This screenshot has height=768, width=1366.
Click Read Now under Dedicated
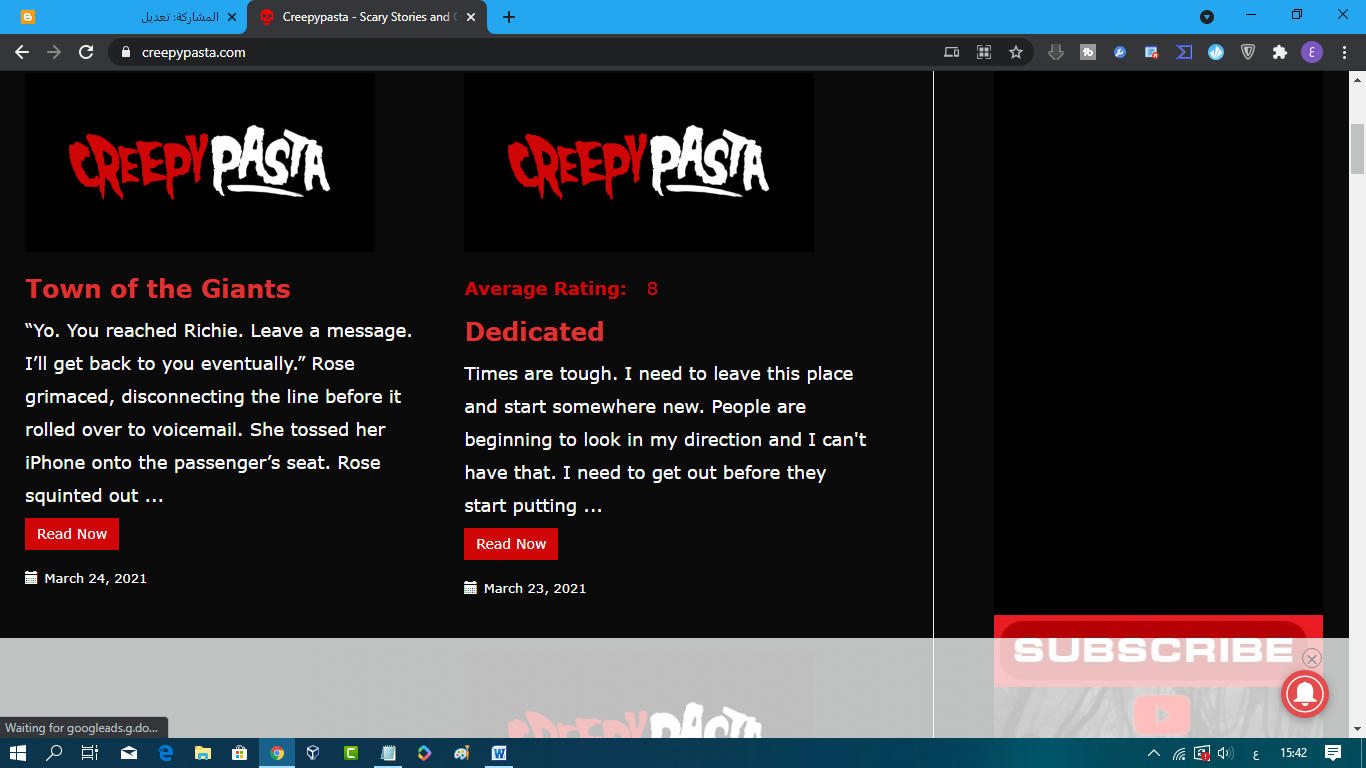[x=511, y=544]
